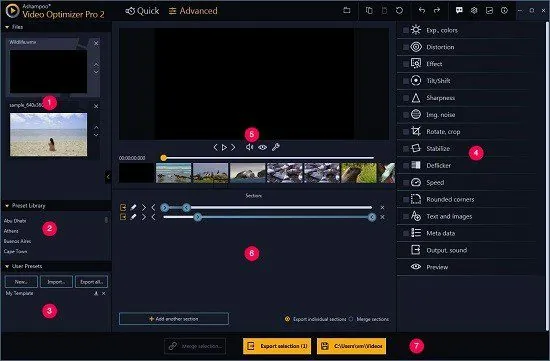This screenshot has height=361, width=550.
Task: Open the Stabilize tool icon
Action: pyautogui.click(x=416, y=148)
